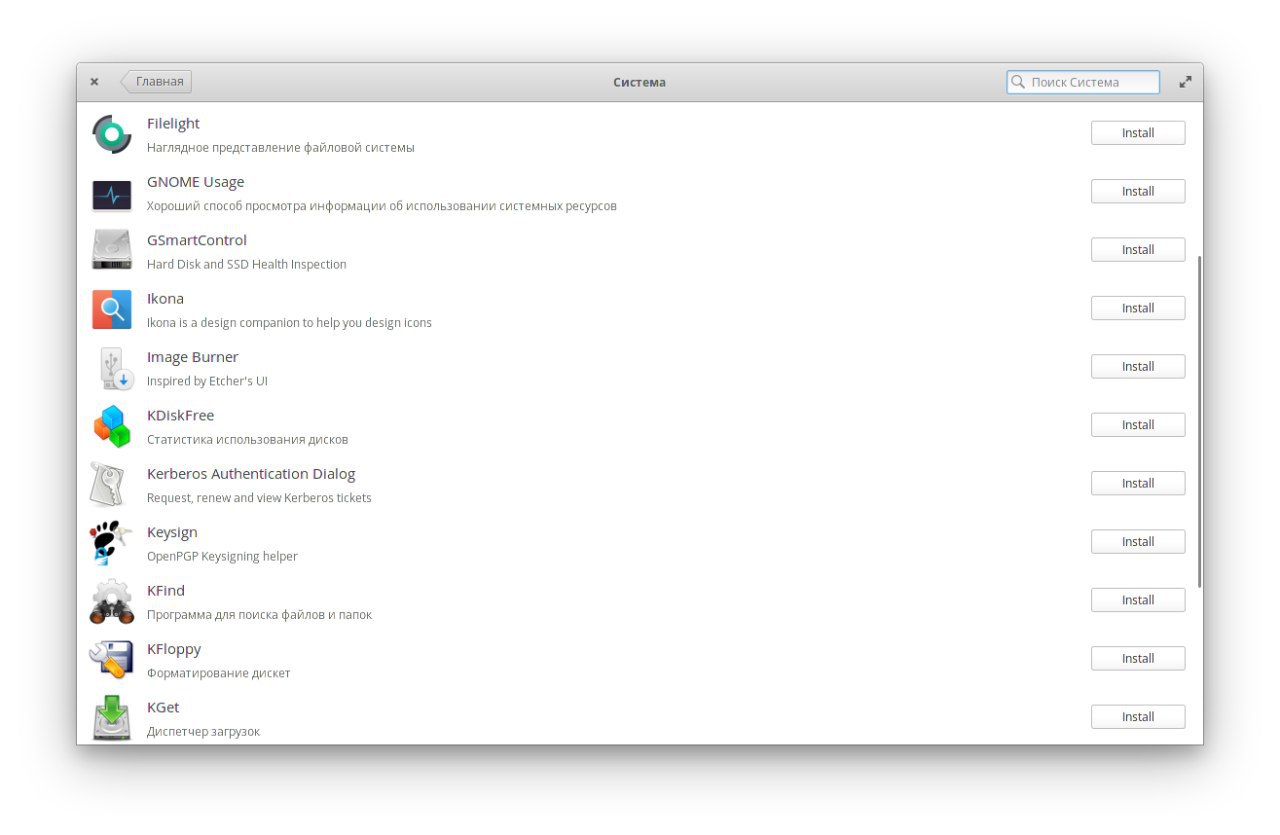Install GSmartControl
The image size is (1280, 835).
(1138, 250)
